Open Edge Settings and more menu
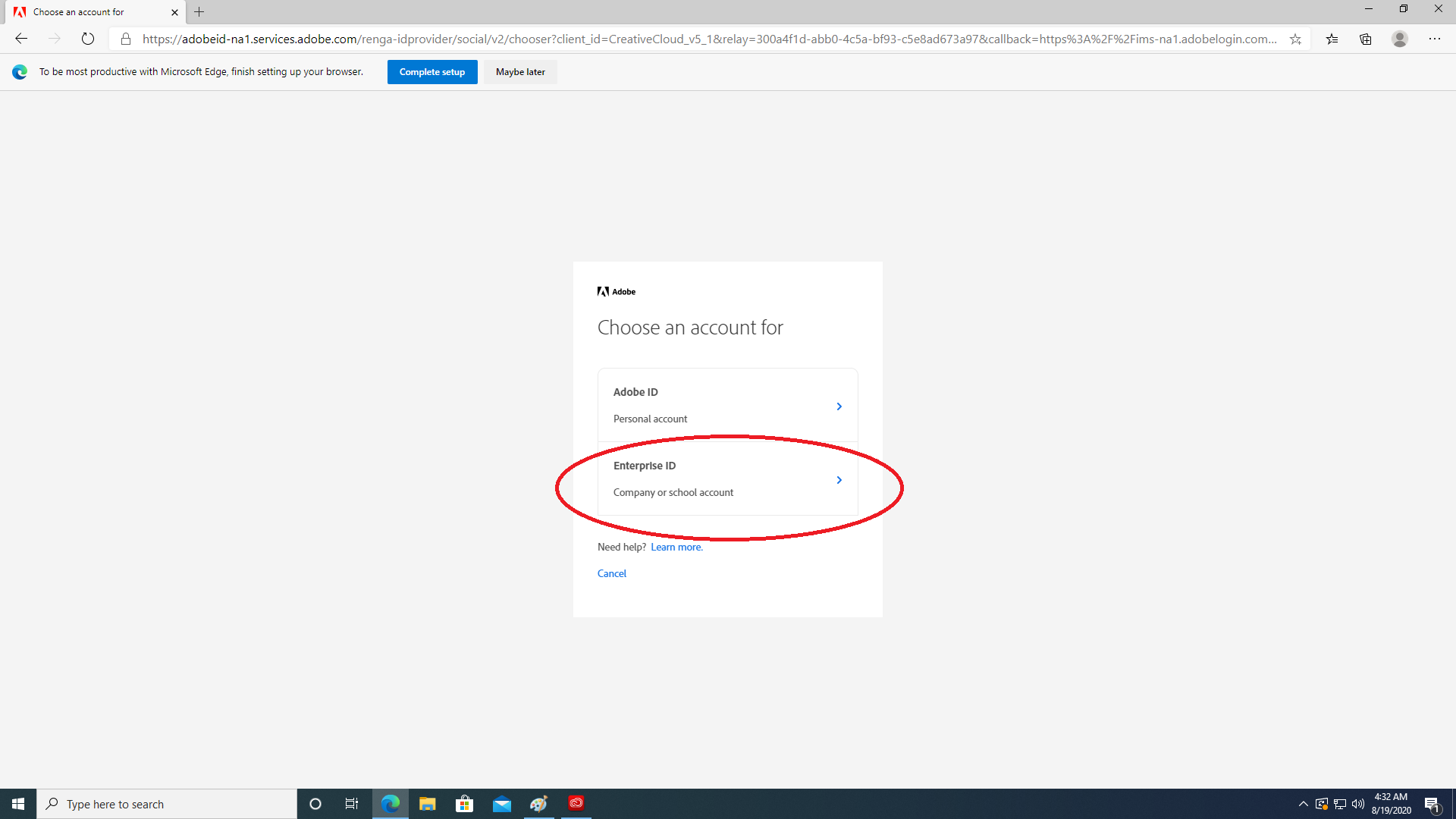 click(1435, 39)
